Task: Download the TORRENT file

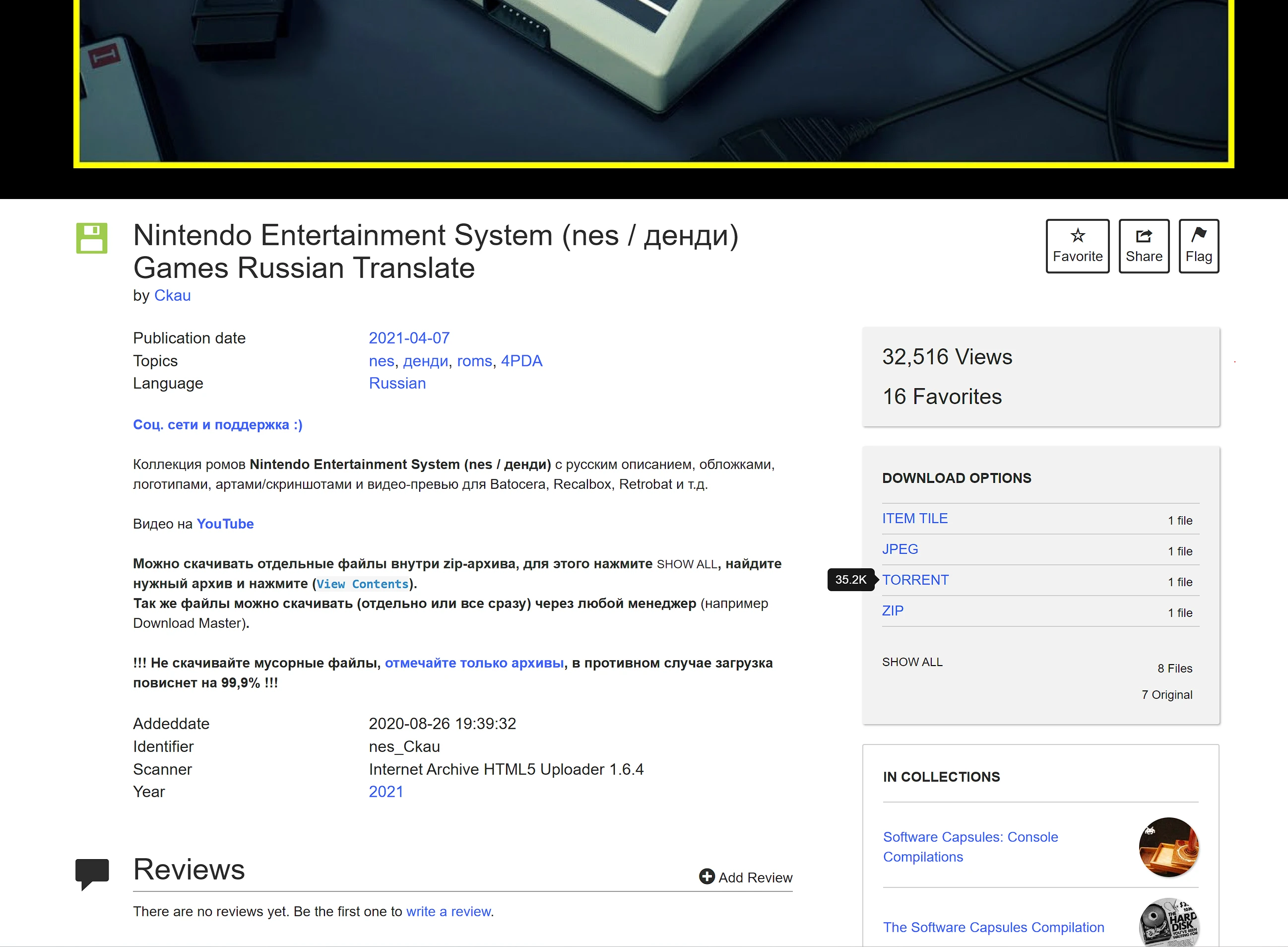Action: 915,580
